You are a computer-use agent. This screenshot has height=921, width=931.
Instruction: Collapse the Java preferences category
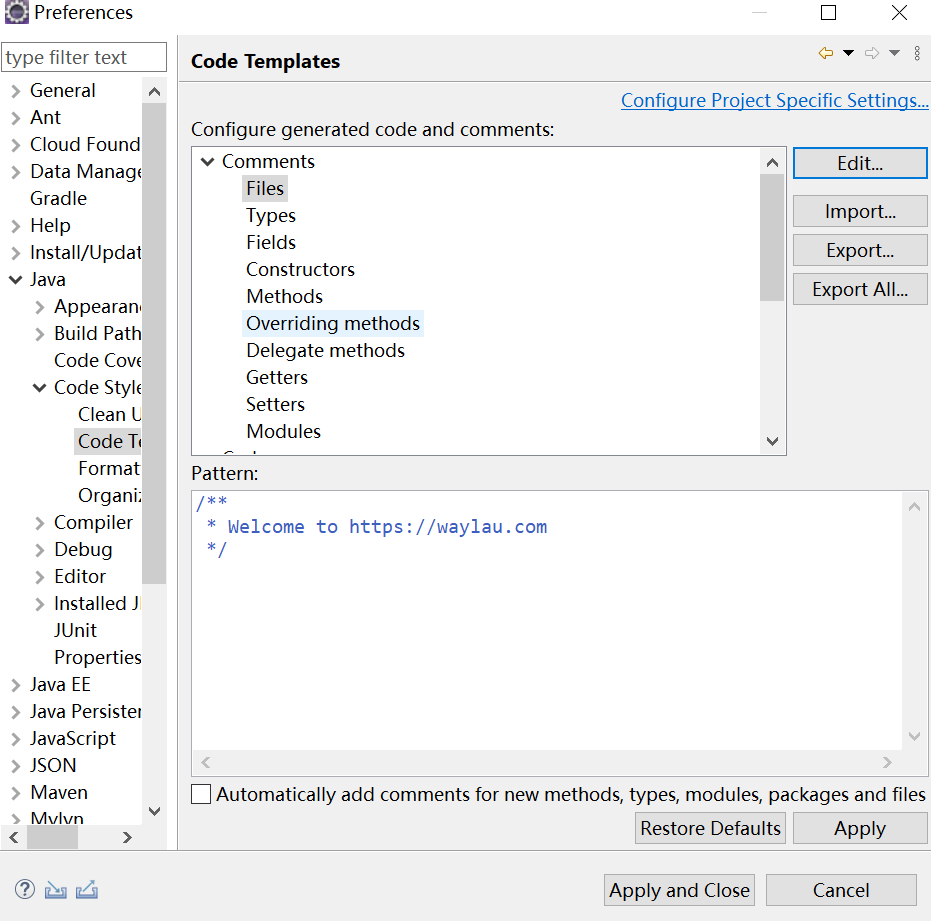click(15, 279)
